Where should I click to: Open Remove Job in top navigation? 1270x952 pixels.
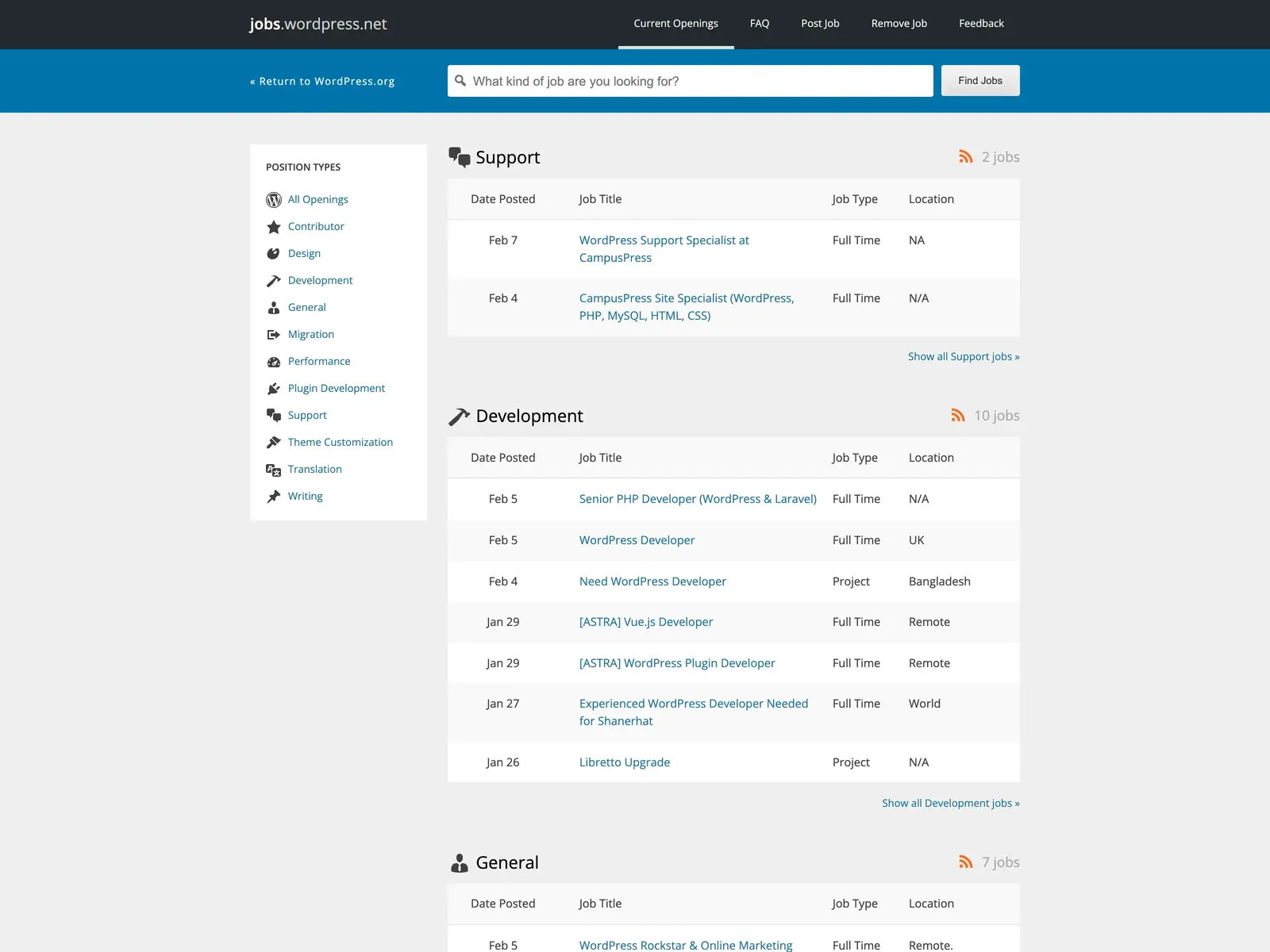pyautogui.click(x=899, y=24)
